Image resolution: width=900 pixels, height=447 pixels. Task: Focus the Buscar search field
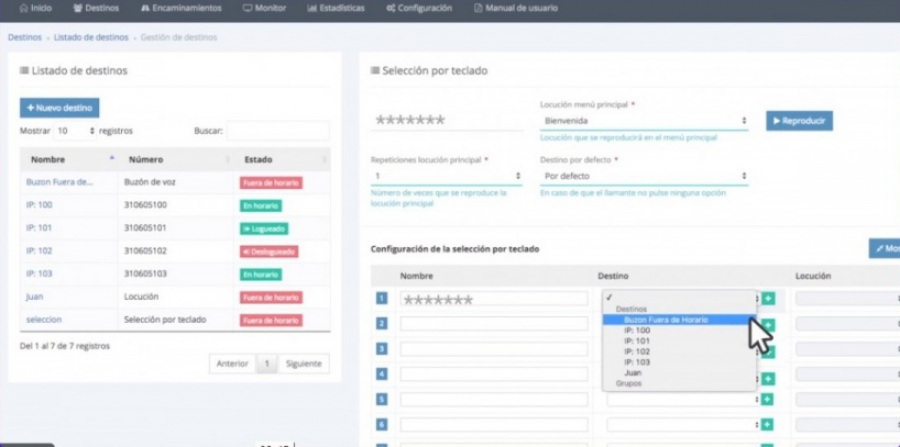click(x=278, y=131)
